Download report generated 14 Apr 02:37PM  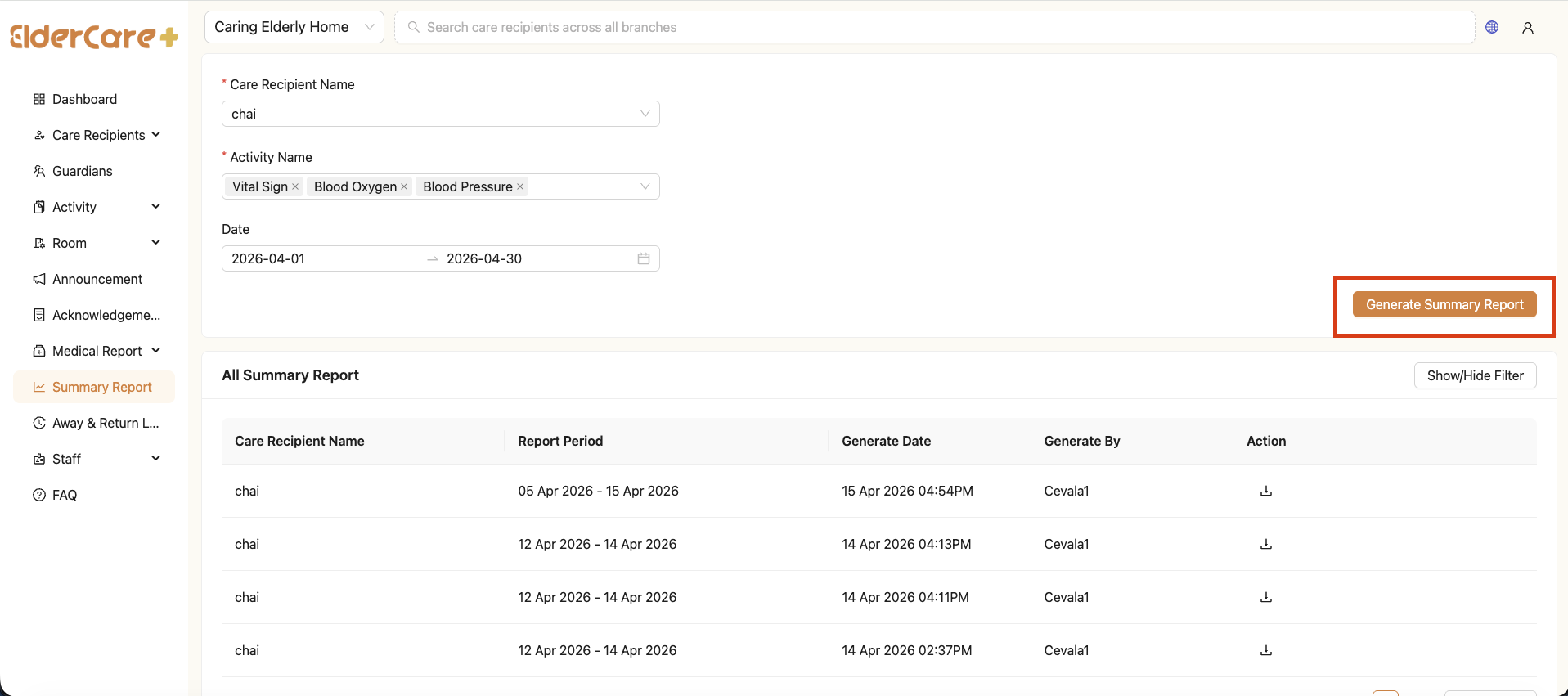click(x=1265, y=650)
